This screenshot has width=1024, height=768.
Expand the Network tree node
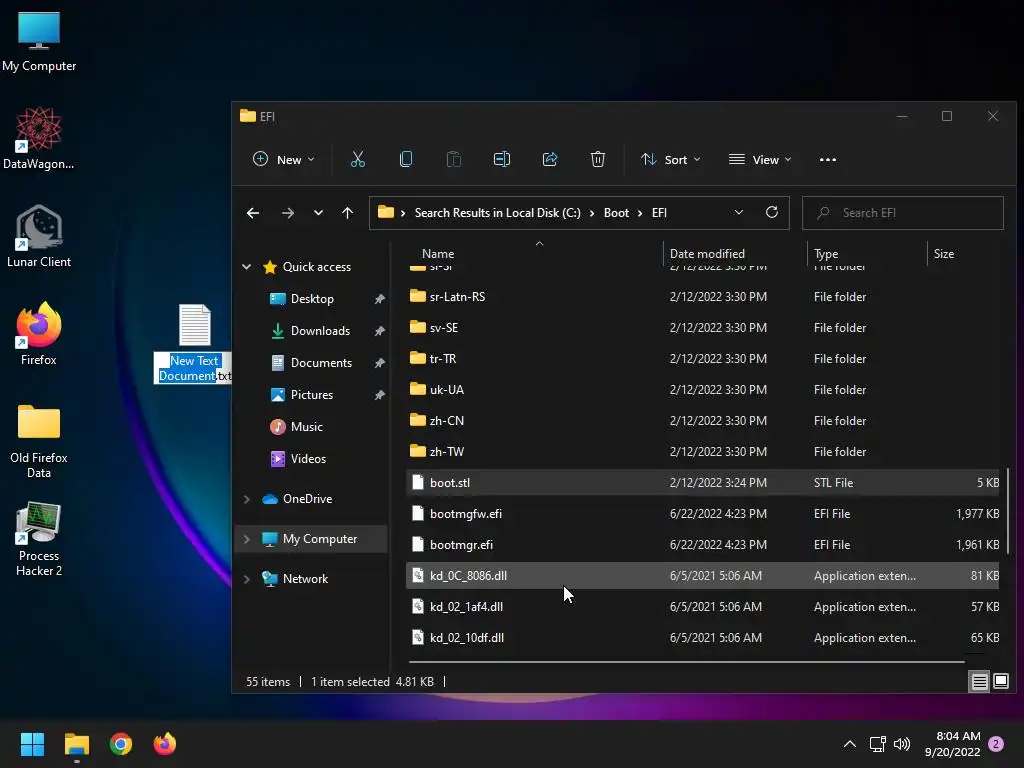pyautogui.click(x=247, y=579)
